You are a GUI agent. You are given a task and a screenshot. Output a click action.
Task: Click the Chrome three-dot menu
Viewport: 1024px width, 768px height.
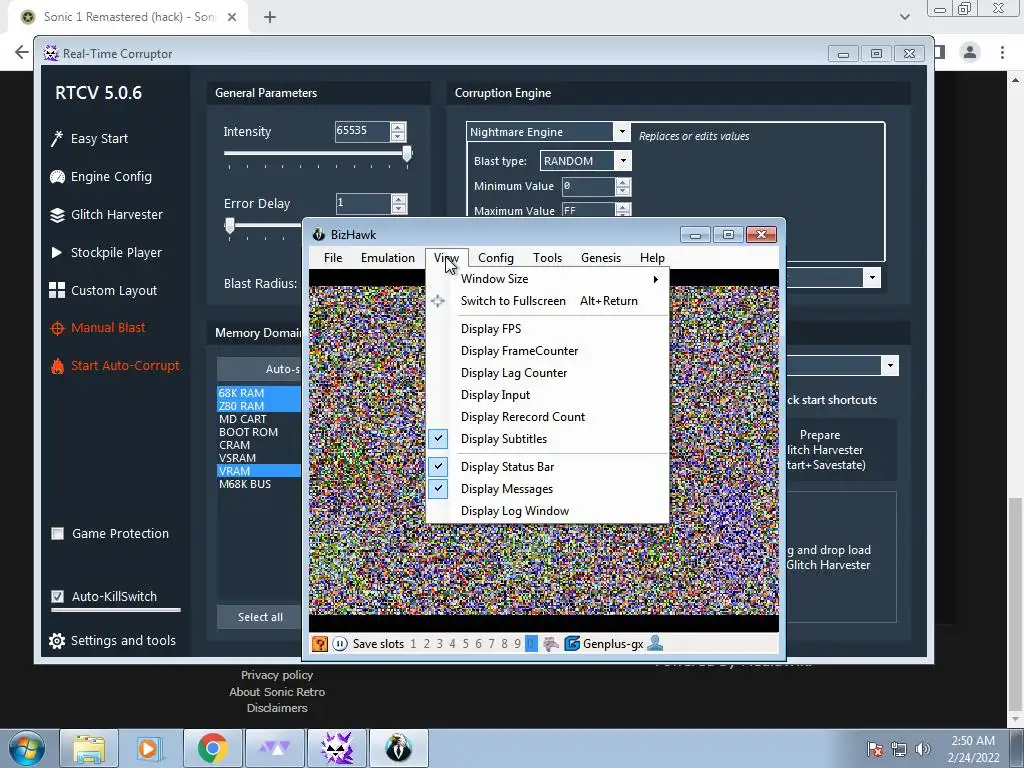point(1002,52)
